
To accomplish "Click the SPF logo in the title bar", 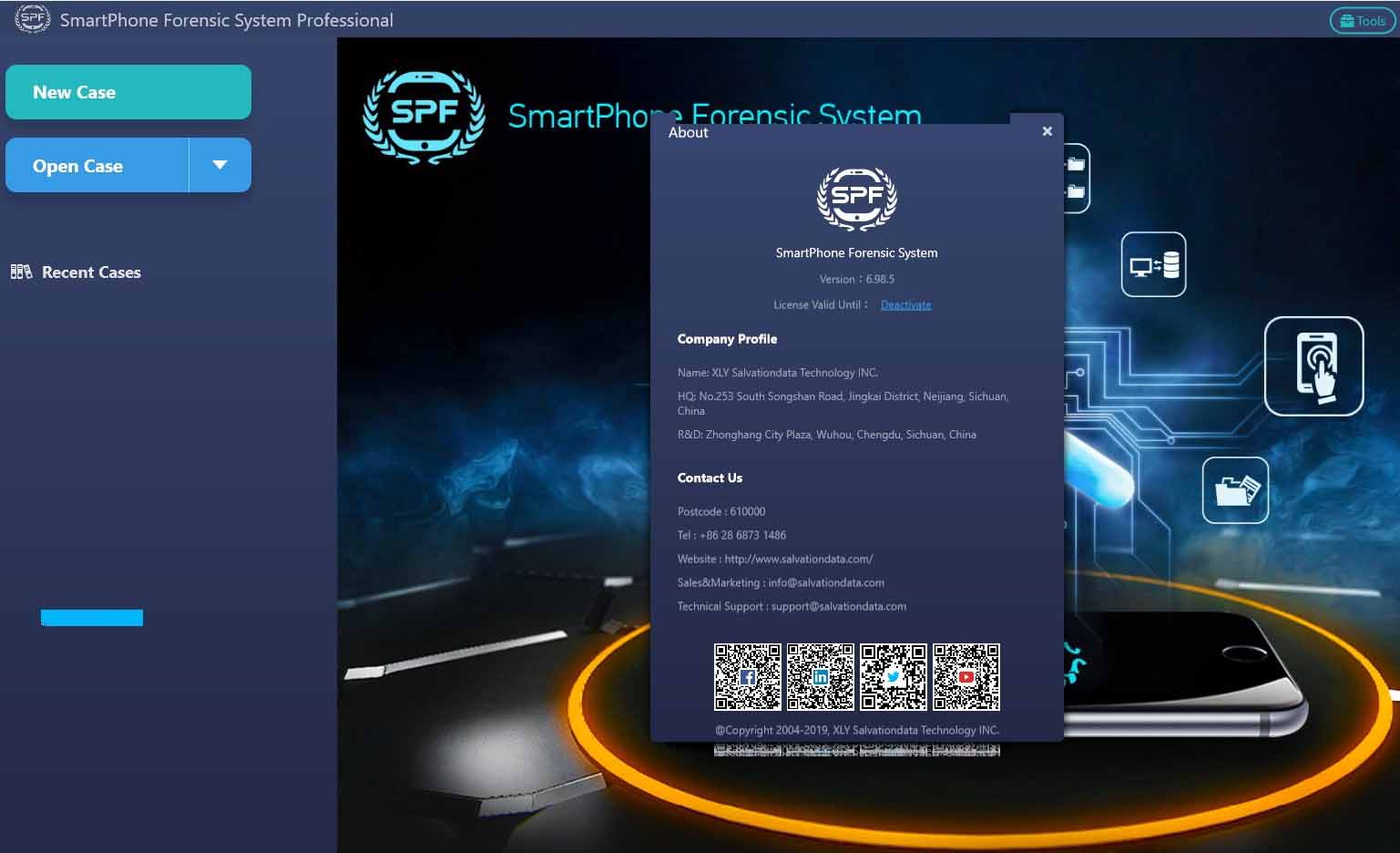I will [x=32, y=17].
